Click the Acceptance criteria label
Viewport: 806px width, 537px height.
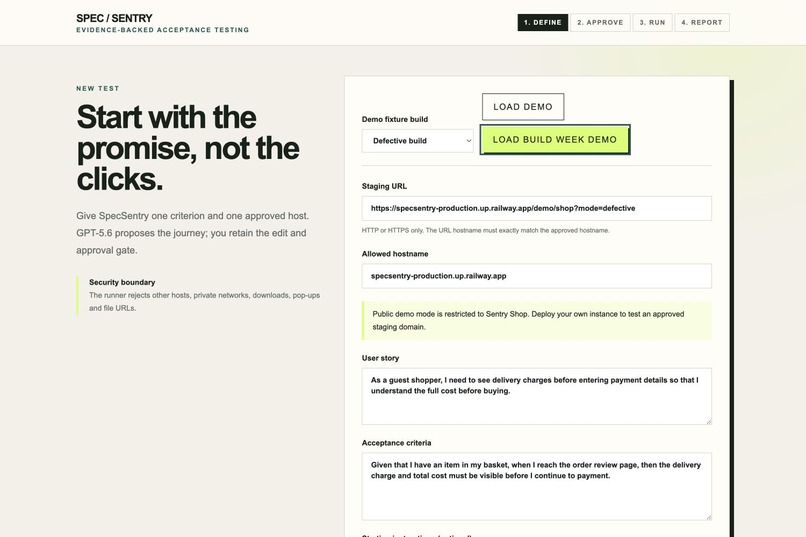tap(396, 443)
